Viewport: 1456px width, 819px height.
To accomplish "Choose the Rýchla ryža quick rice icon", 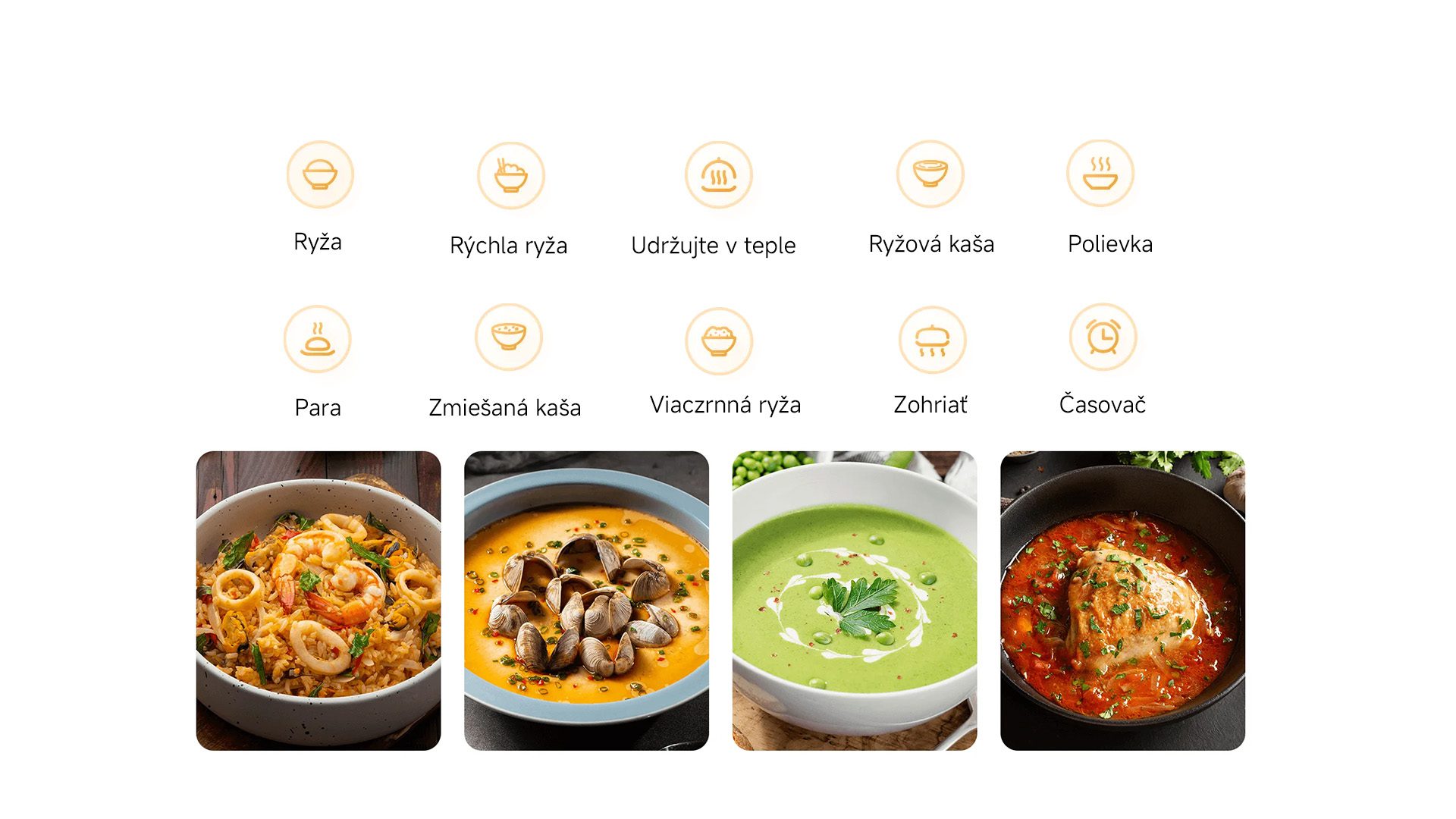I will tap(511, 175).
